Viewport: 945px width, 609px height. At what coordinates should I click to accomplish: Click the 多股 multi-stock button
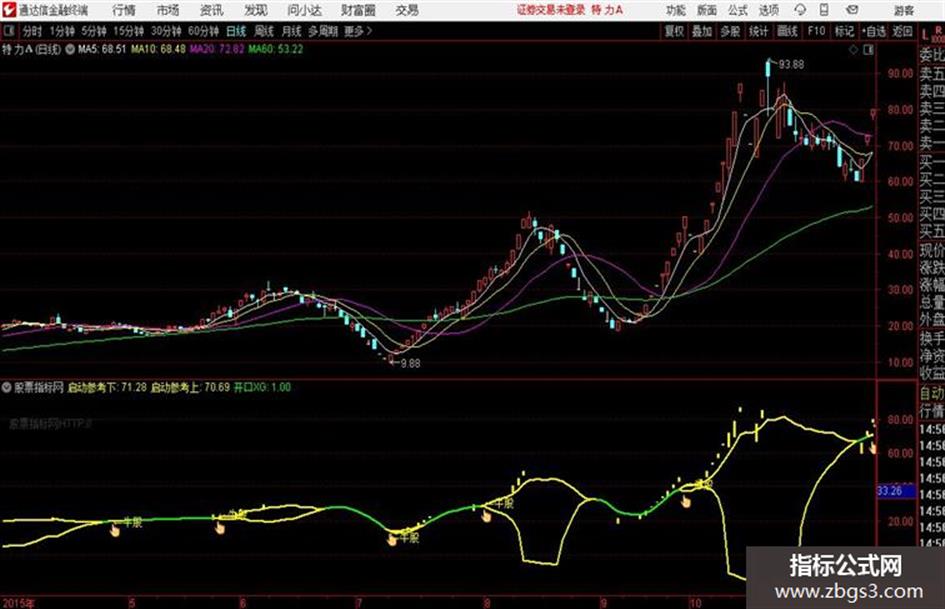[x=730, y=31]
